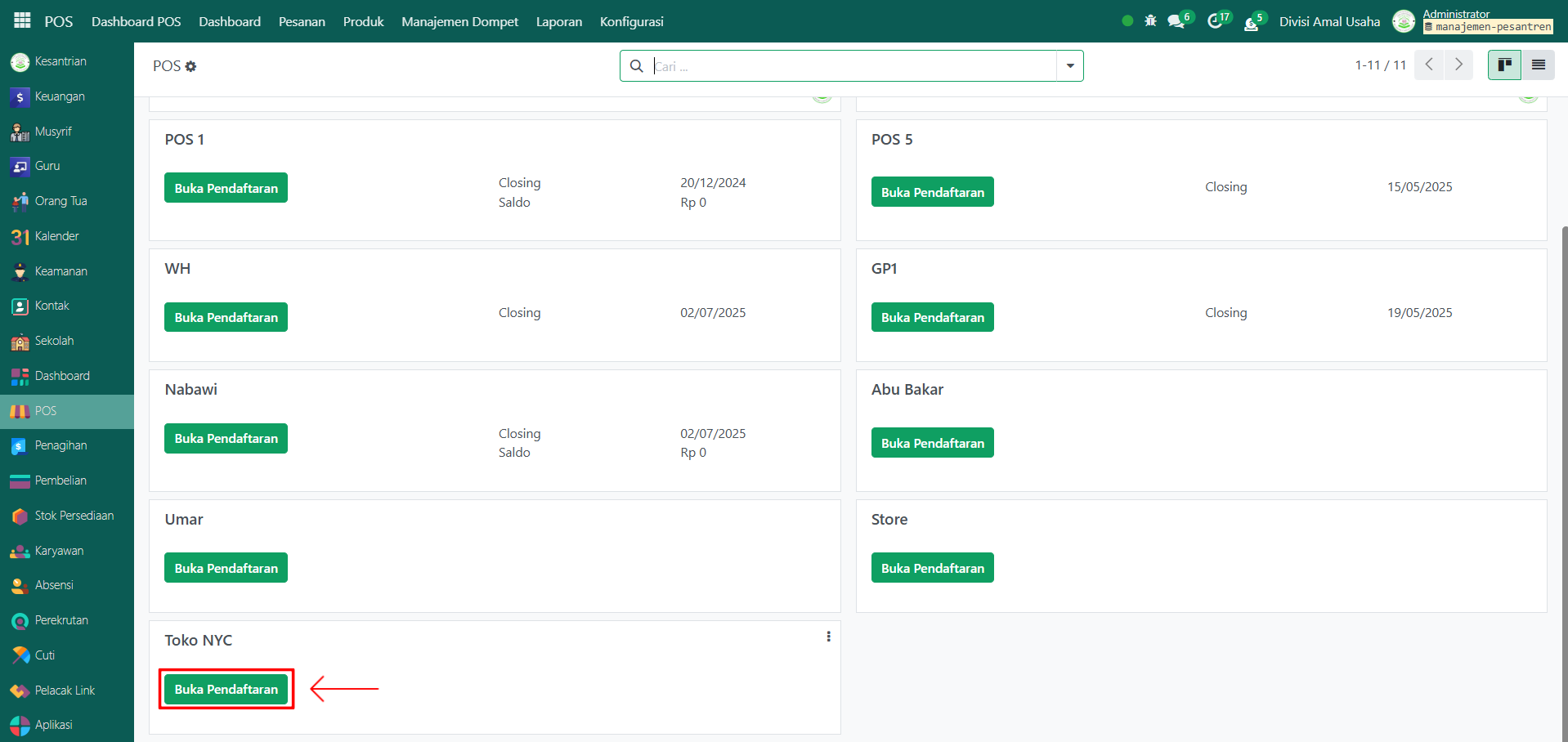The image size is (1568, 742).
Task: Expand the search options dropdown arrow
Action: (x=1069, y=66)
